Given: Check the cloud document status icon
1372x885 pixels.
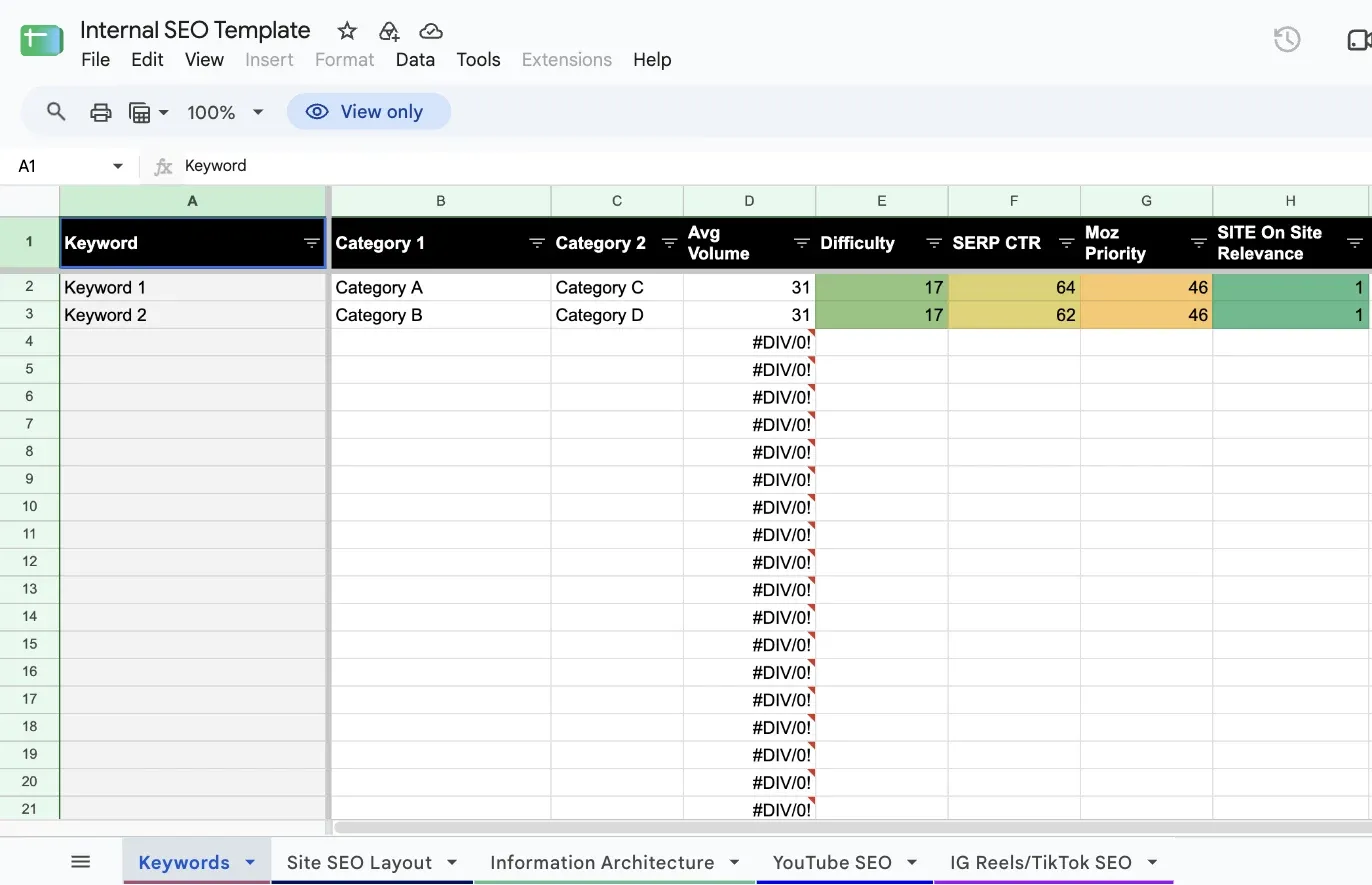Looking at the screenshot, I should click(431, 31).
